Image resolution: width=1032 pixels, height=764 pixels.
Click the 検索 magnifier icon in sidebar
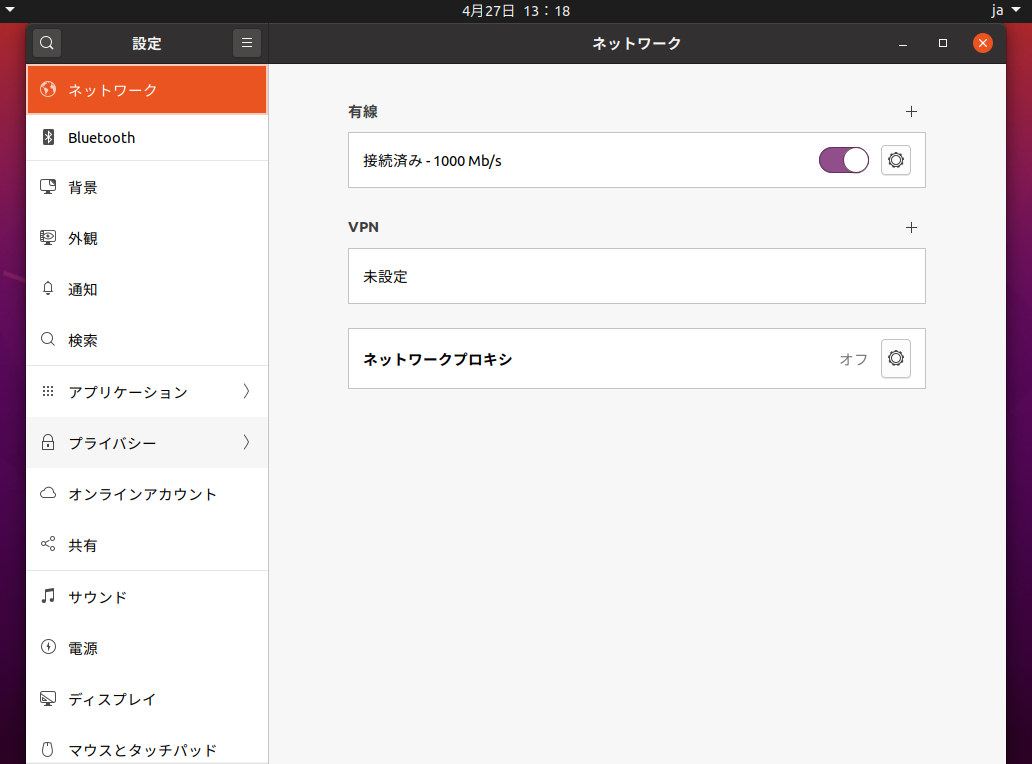[48, 340]
